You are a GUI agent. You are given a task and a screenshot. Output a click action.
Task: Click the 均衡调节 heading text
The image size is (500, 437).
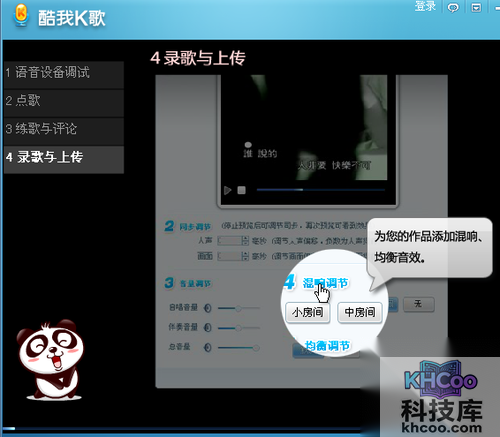tap(327, 346)
